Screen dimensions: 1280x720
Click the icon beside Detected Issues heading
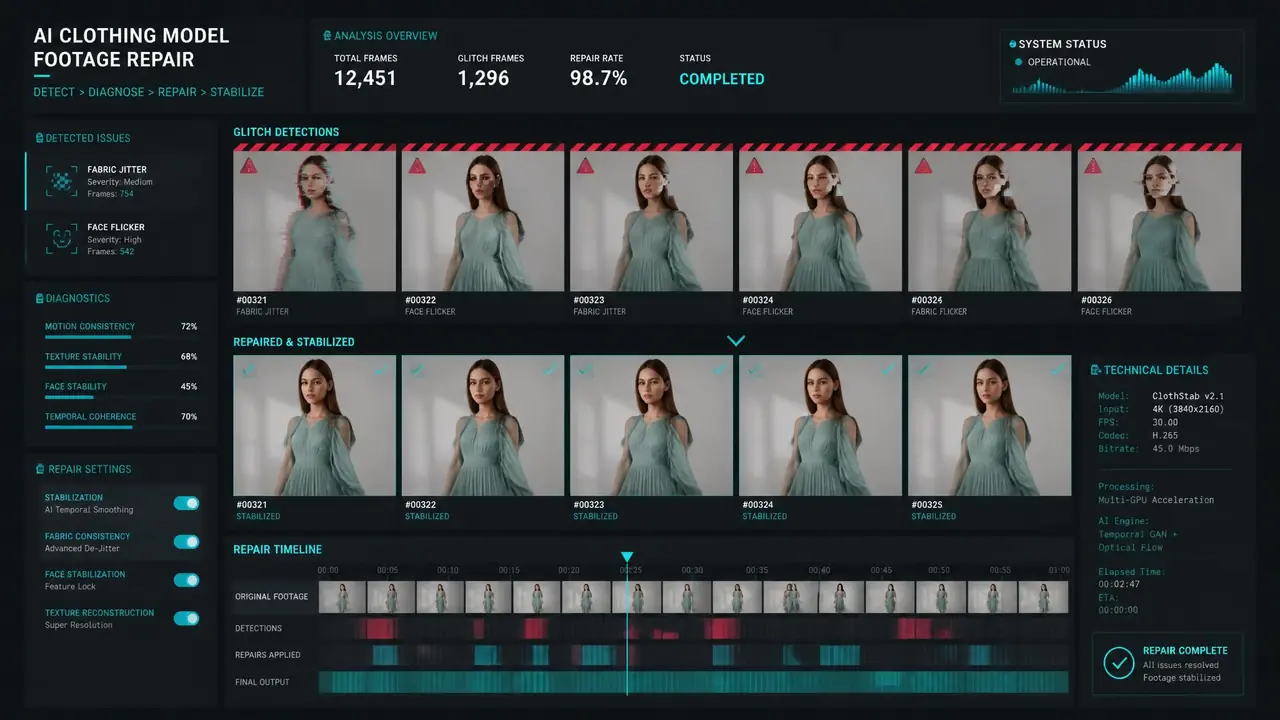click(x=38, y=138)
